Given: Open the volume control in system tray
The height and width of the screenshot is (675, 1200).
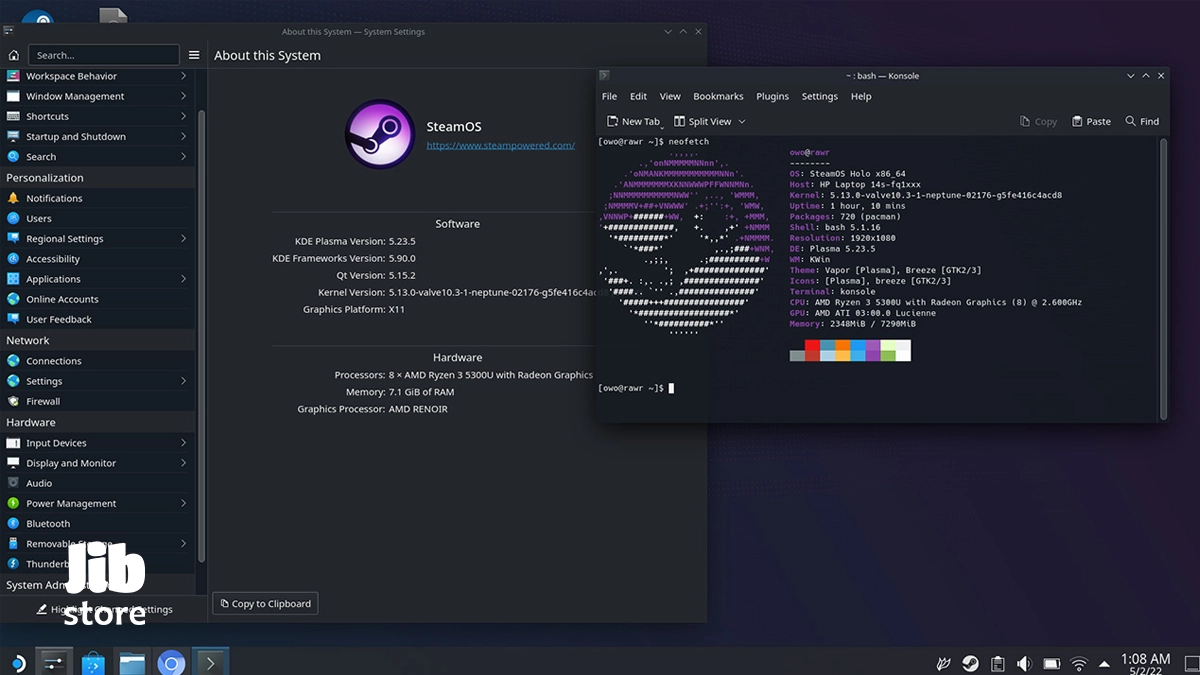Looking at the screenshot, I should tap(1024, 663).
